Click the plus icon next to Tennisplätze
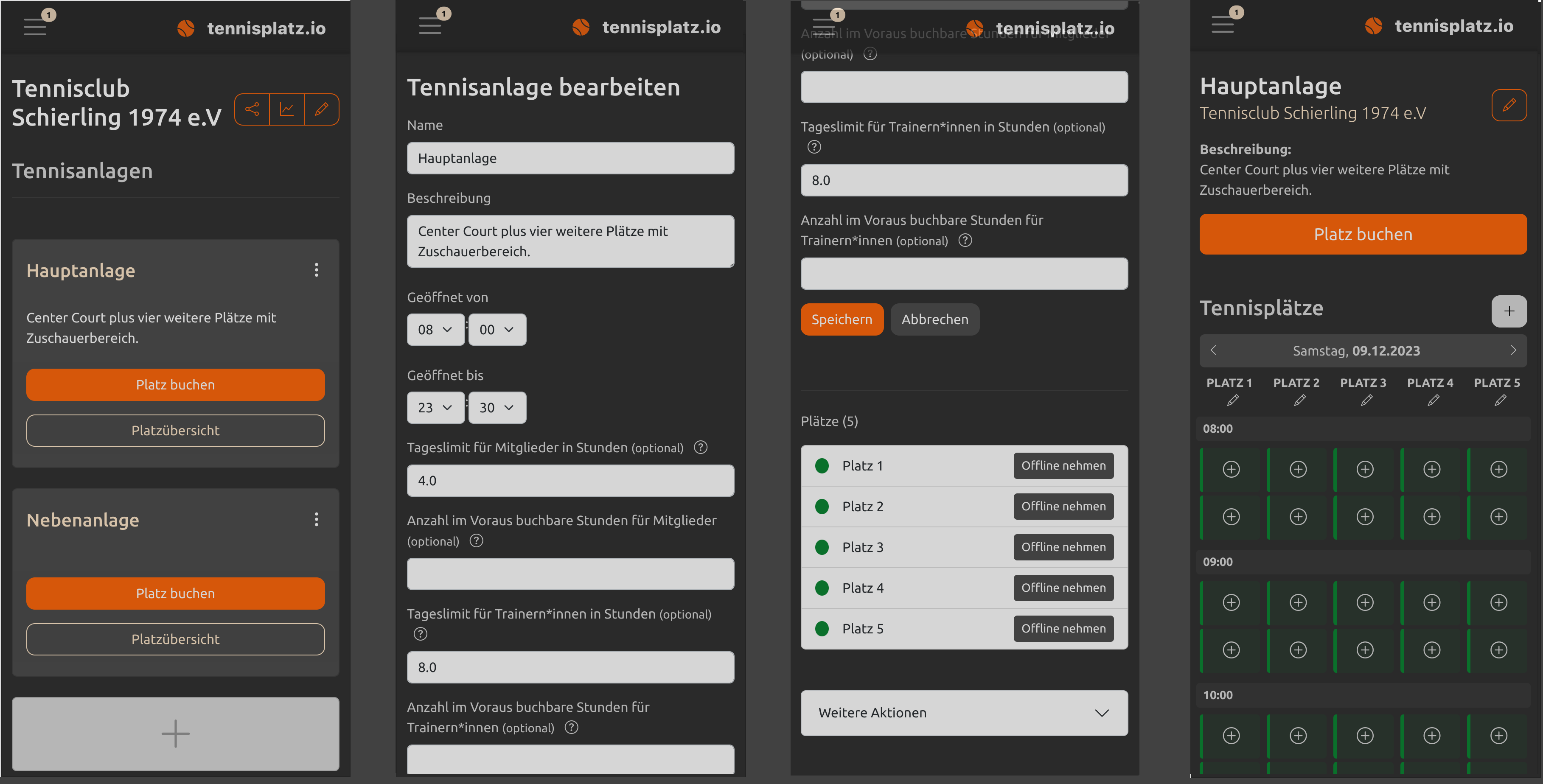1543x784 pixels. (x=1509, y=311)
